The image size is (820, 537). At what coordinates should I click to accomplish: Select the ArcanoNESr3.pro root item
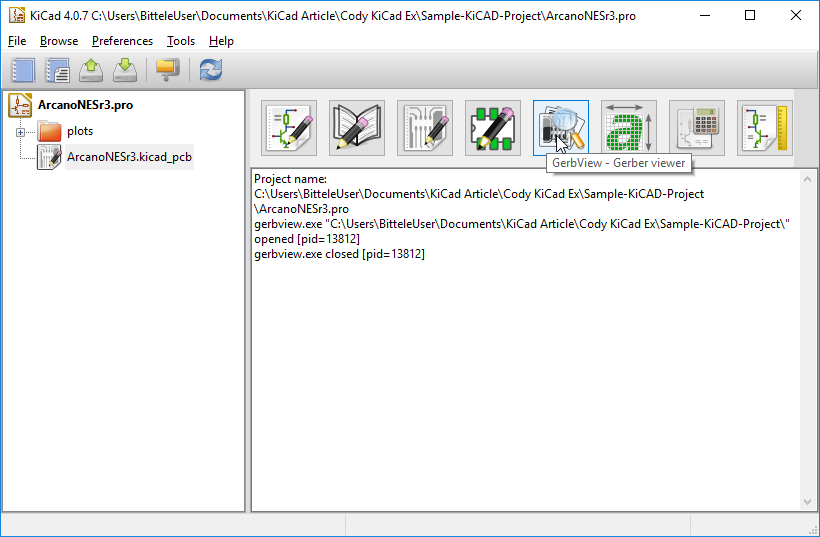pyautogui.click(x=85, y=104)
